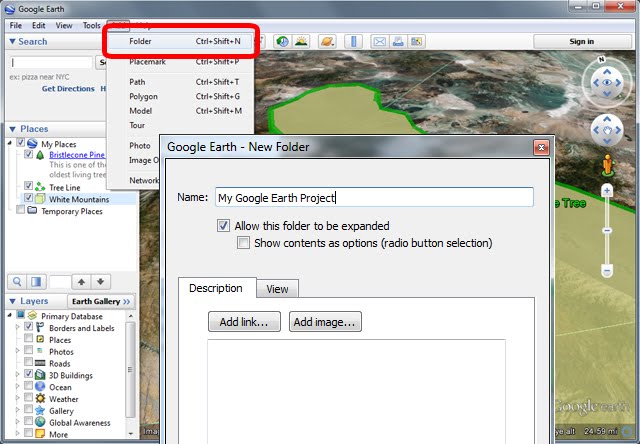Open the View menu
This screenshot has width=640, height=444.
click(64, 25)
